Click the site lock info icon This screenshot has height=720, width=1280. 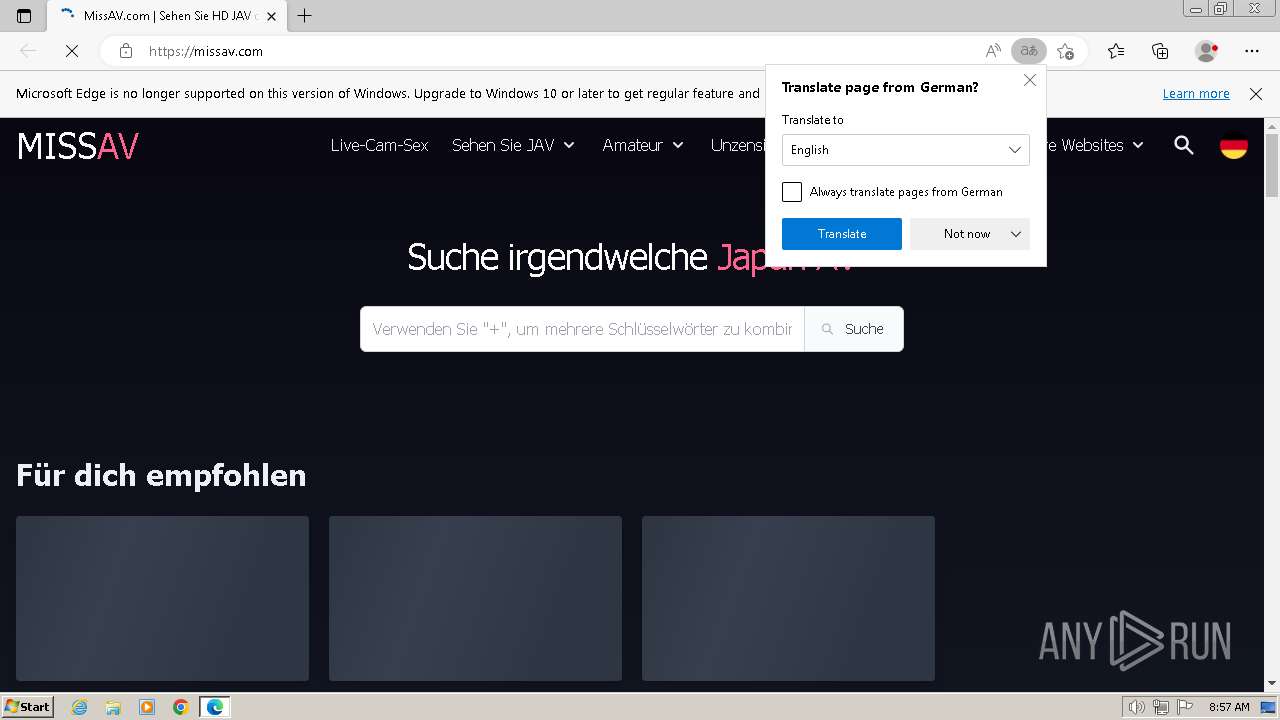coord(126,51)
